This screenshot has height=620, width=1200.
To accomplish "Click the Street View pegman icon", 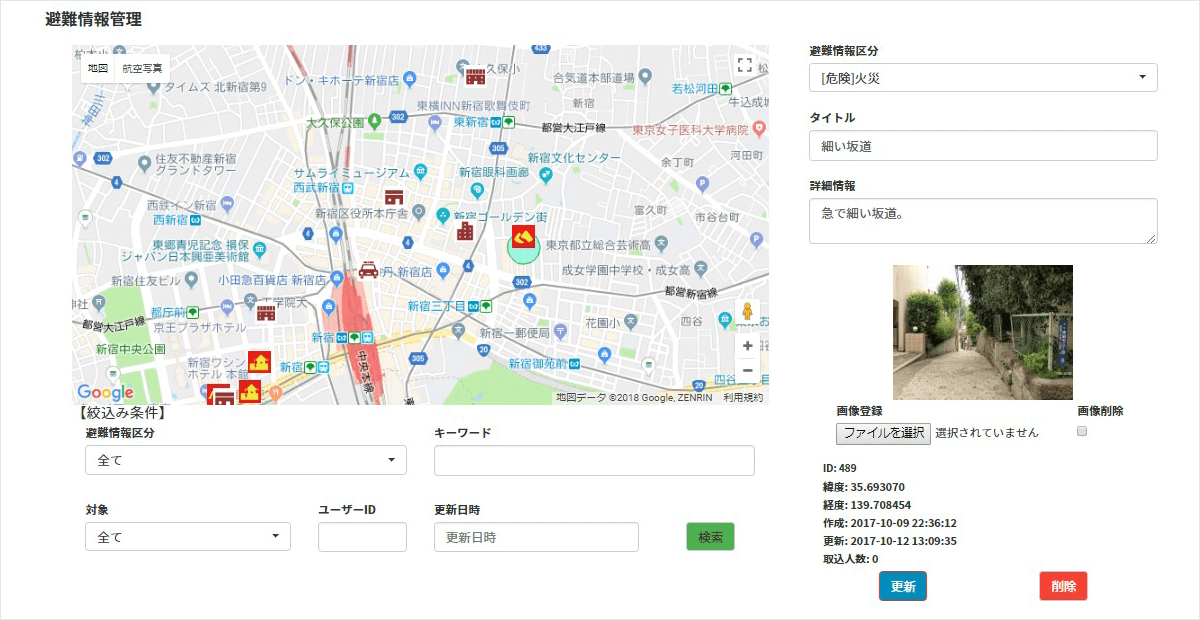I will coord(746,313).
